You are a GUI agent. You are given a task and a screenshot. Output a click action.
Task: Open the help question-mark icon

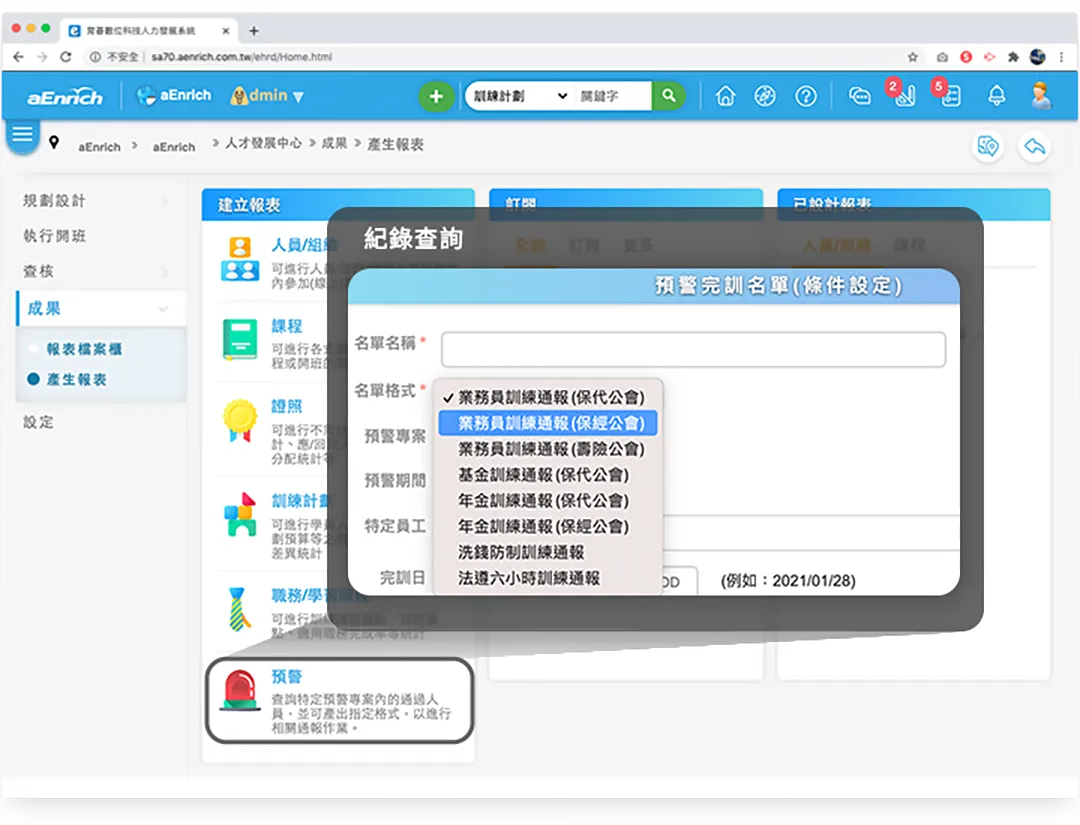pos(805,96)
